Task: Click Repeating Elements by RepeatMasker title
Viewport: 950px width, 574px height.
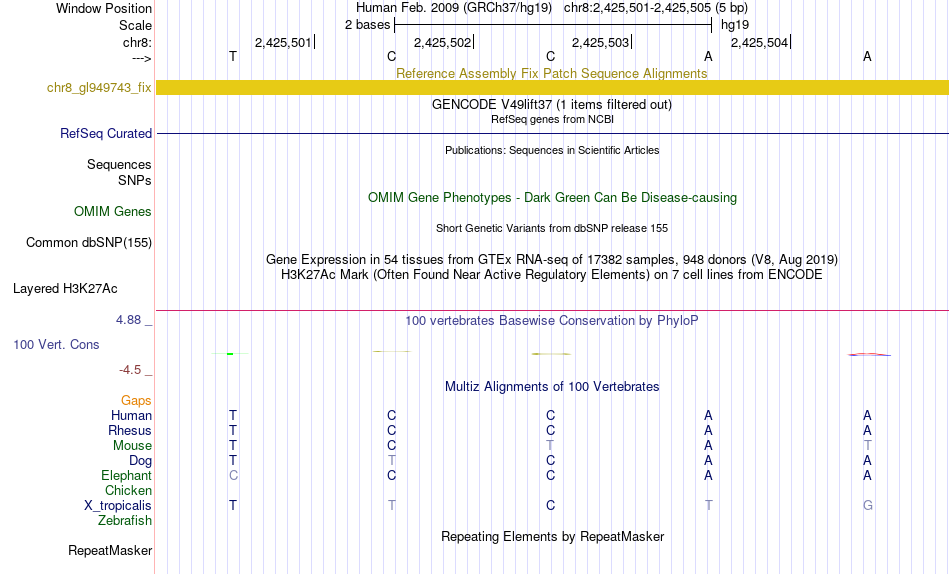Action: click(553, 536)
